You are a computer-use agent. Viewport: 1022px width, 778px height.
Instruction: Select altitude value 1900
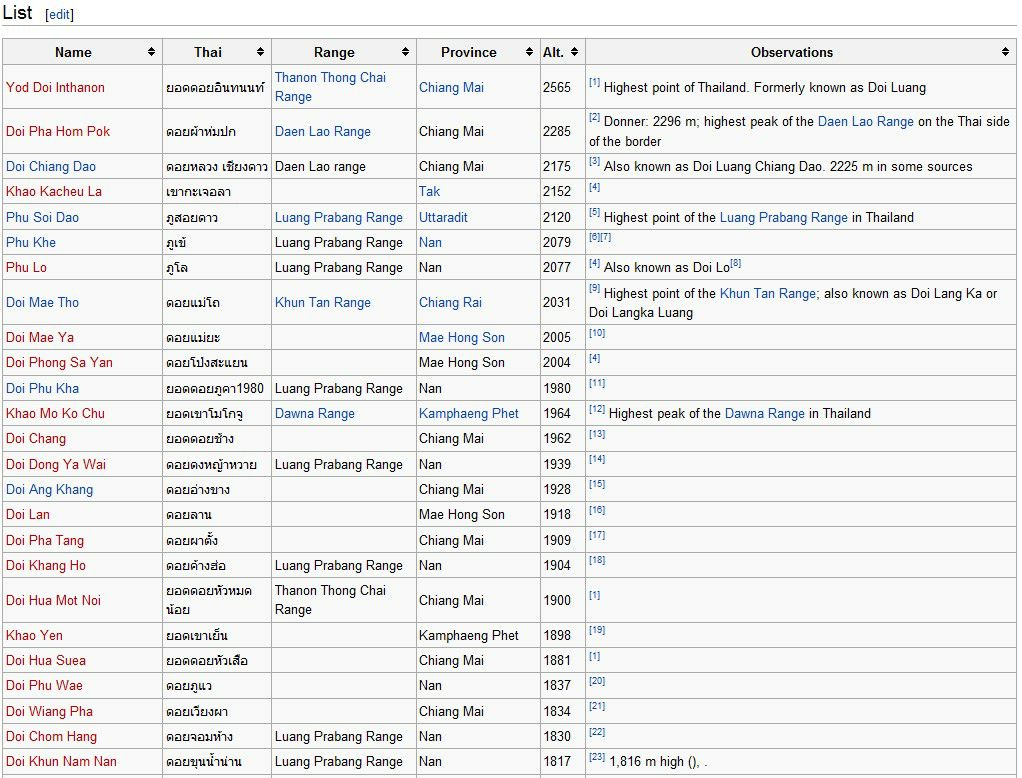tap(557, 600)
